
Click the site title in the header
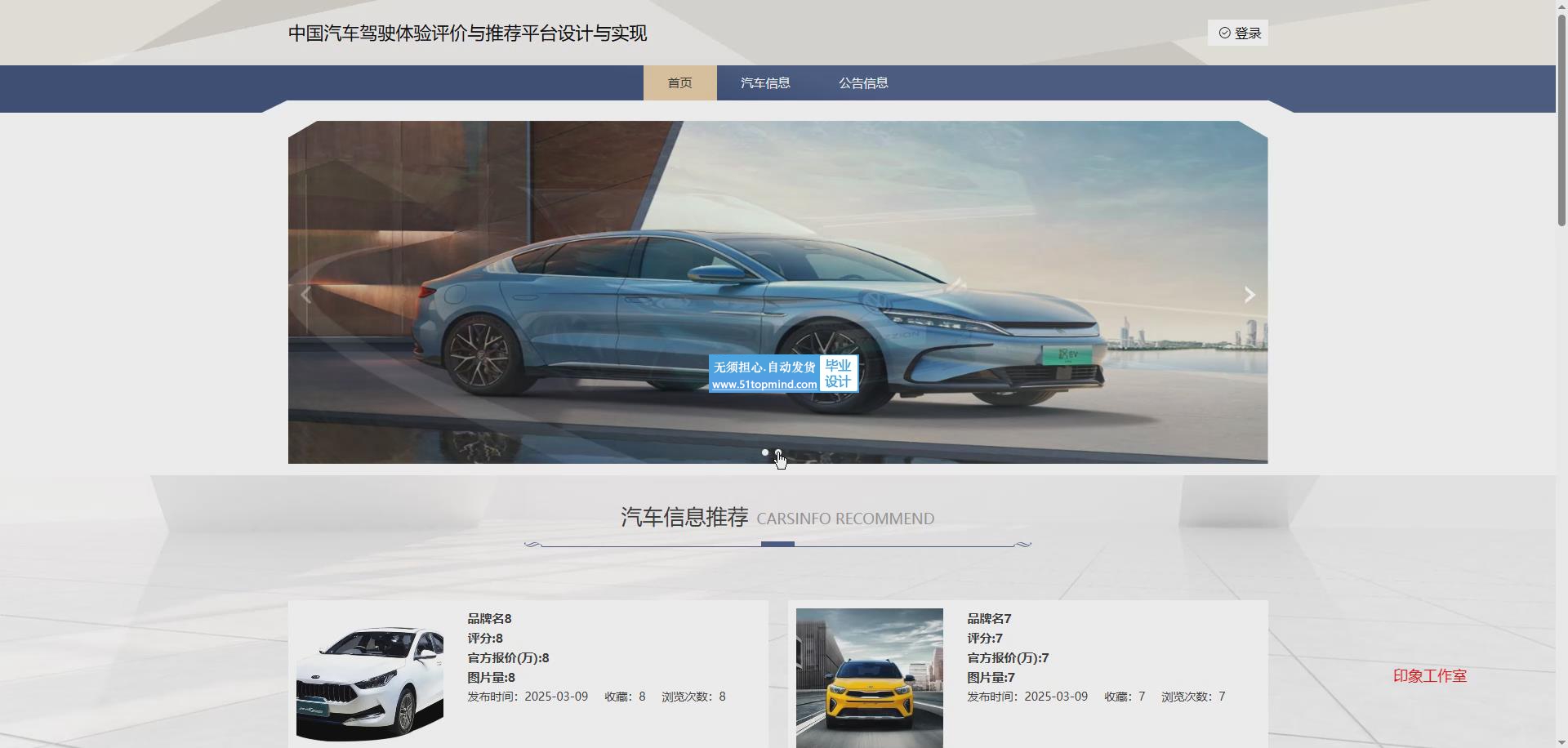pyautogui.click(x=467, y=33)
